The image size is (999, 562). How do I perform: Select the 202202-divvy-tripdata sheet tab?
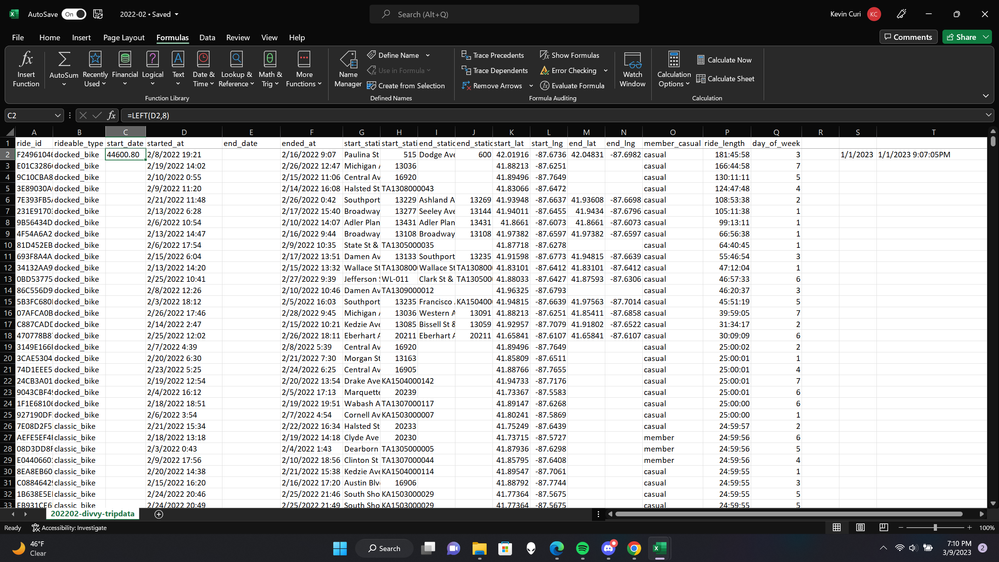(92, 514)
